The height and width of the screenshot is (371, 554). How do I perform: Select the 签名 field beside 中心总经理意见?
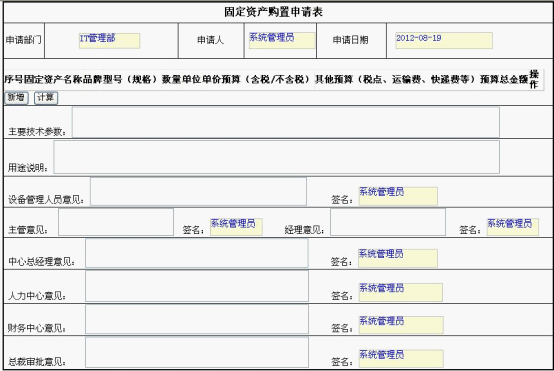click(398, 258)
